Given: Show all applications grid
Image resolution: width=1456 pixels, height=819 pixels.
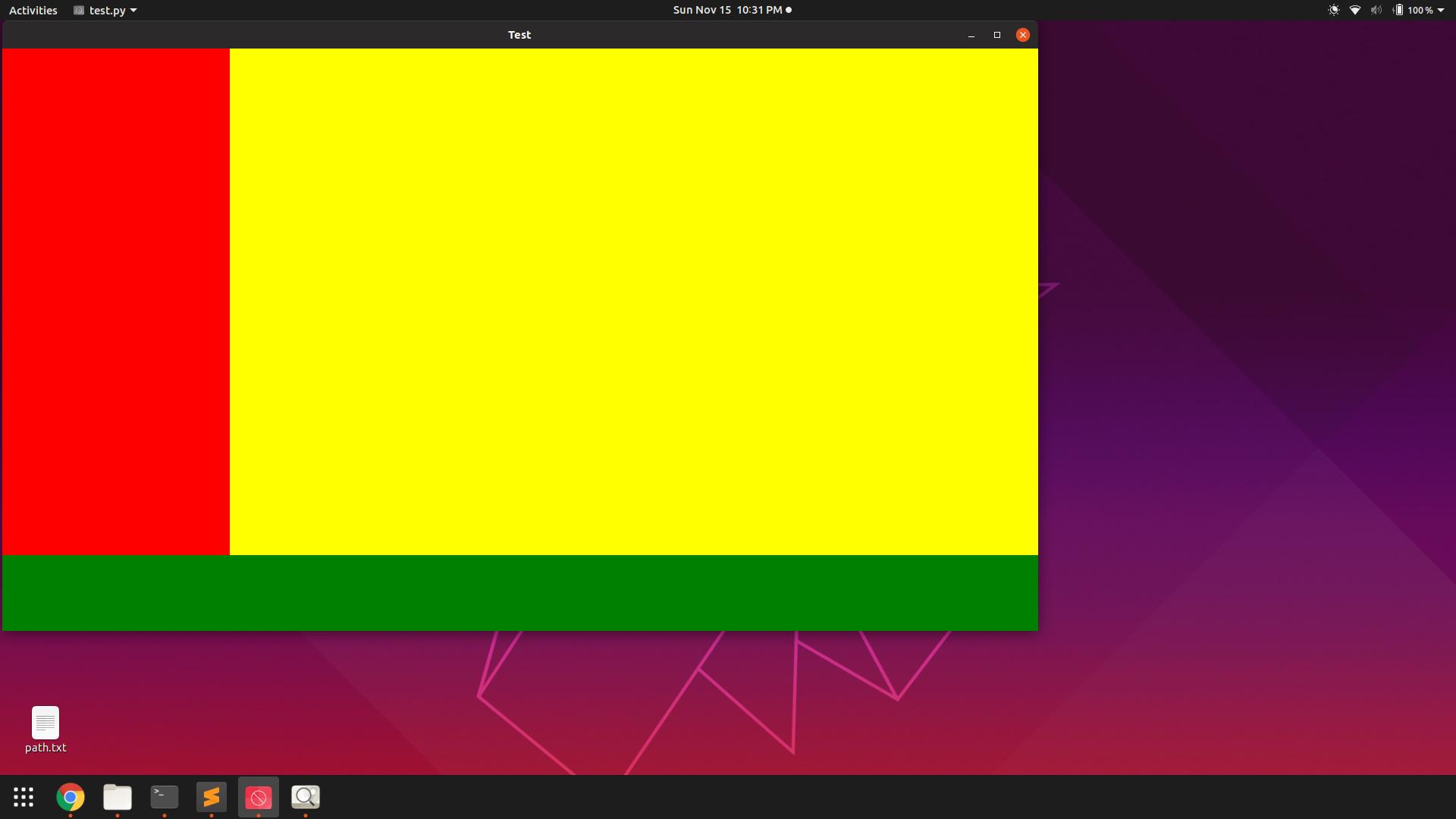Looking at the screenshot, I should (24, 797).
